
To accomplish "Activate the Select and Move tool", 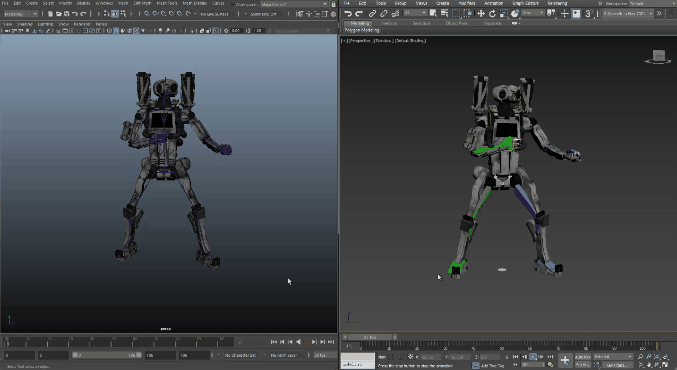I will point(481,14).
